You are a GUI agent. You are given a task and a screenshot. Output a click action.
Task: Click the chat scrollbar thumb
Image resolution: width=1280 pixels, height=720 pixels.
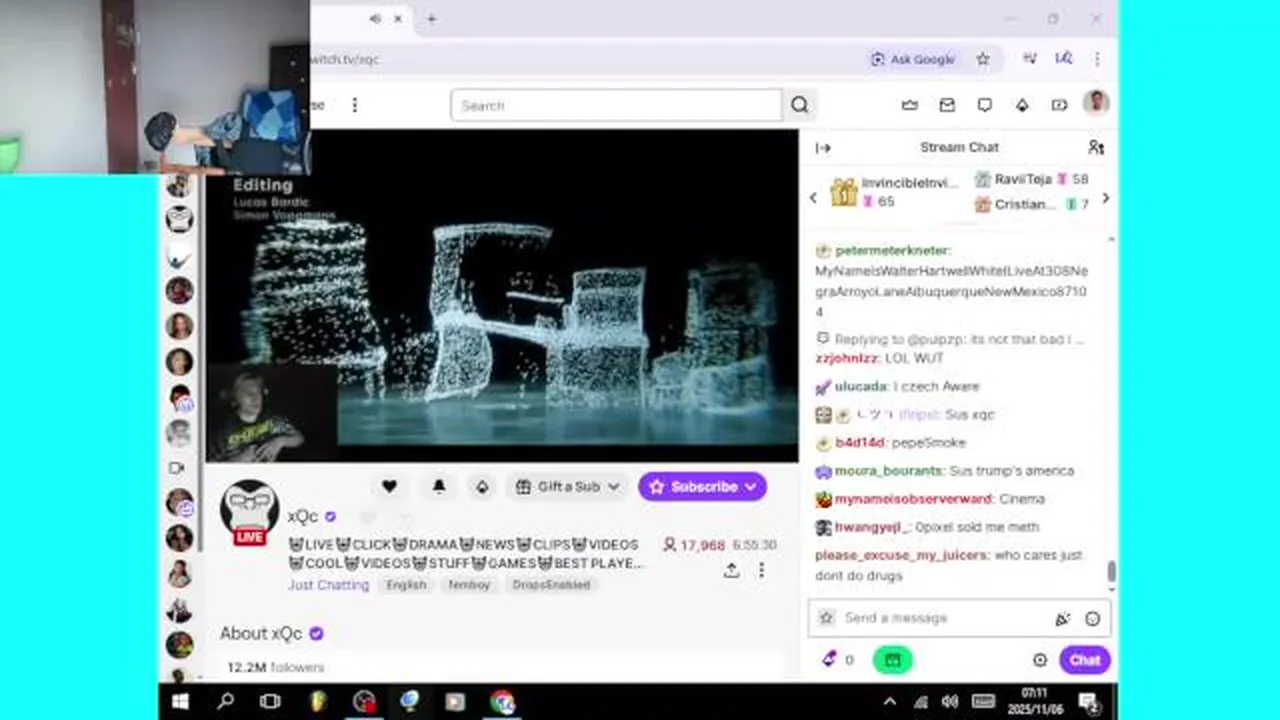click(x=1111, y=571)
